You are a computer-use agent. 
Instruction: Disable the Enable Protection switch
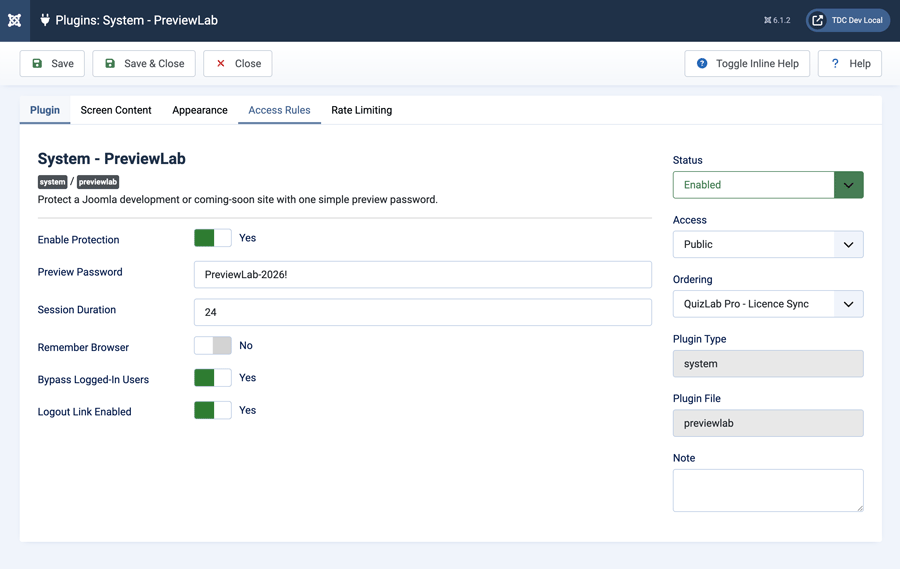213,238
